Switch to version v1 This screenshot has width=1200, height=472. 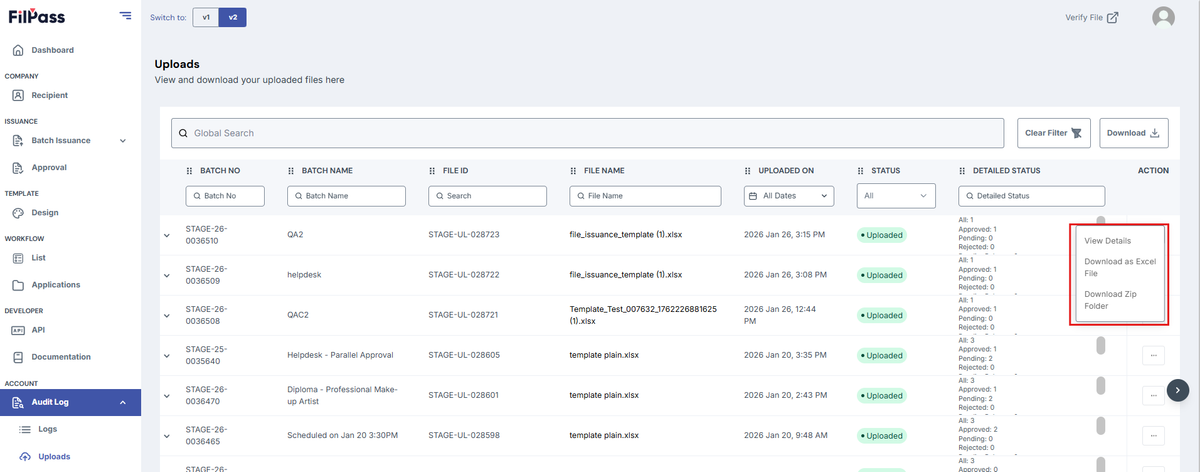click(206, 17)
